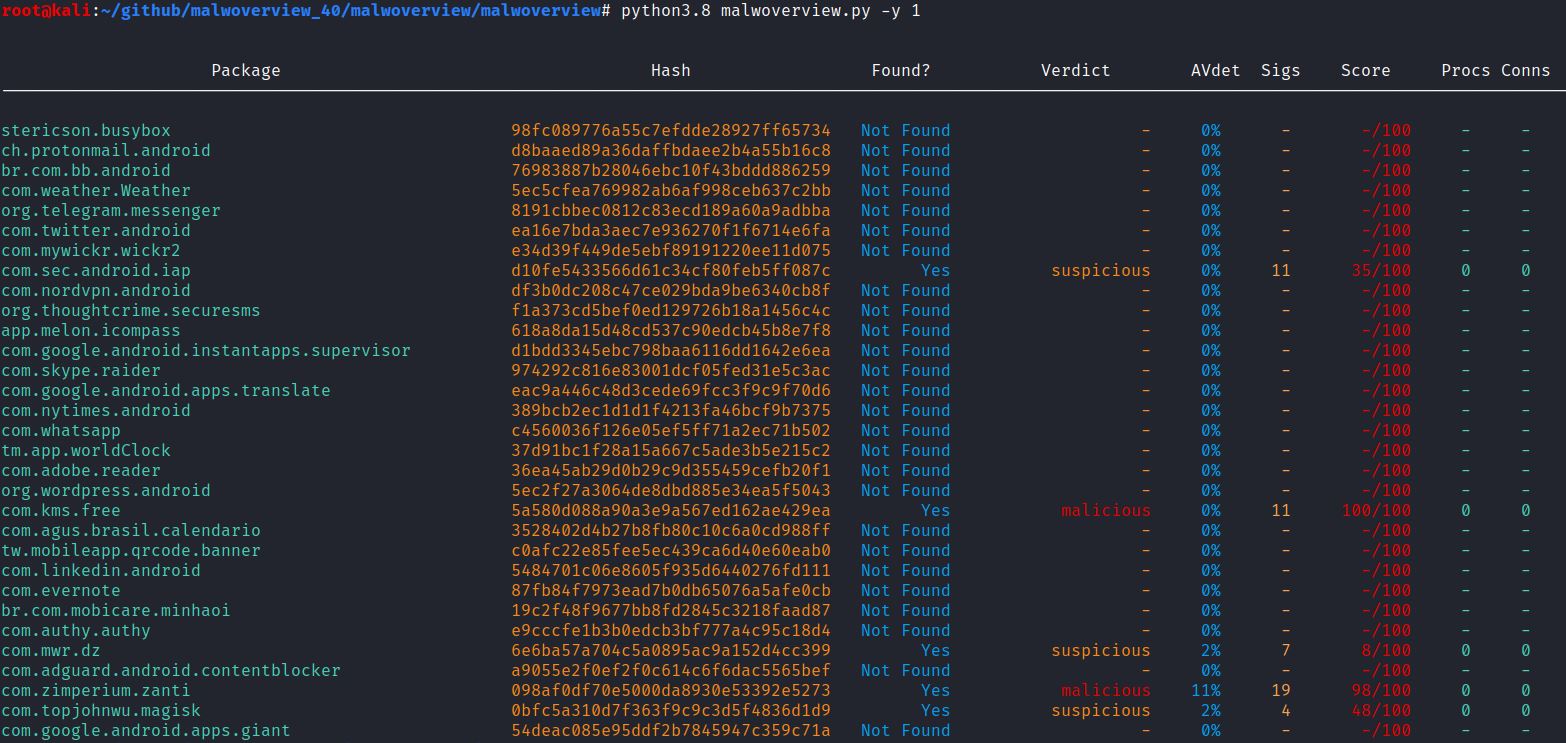
Task: Click com.agus.brasil.calendario package name
Action: pyautogui.click(x=131, y=530)
